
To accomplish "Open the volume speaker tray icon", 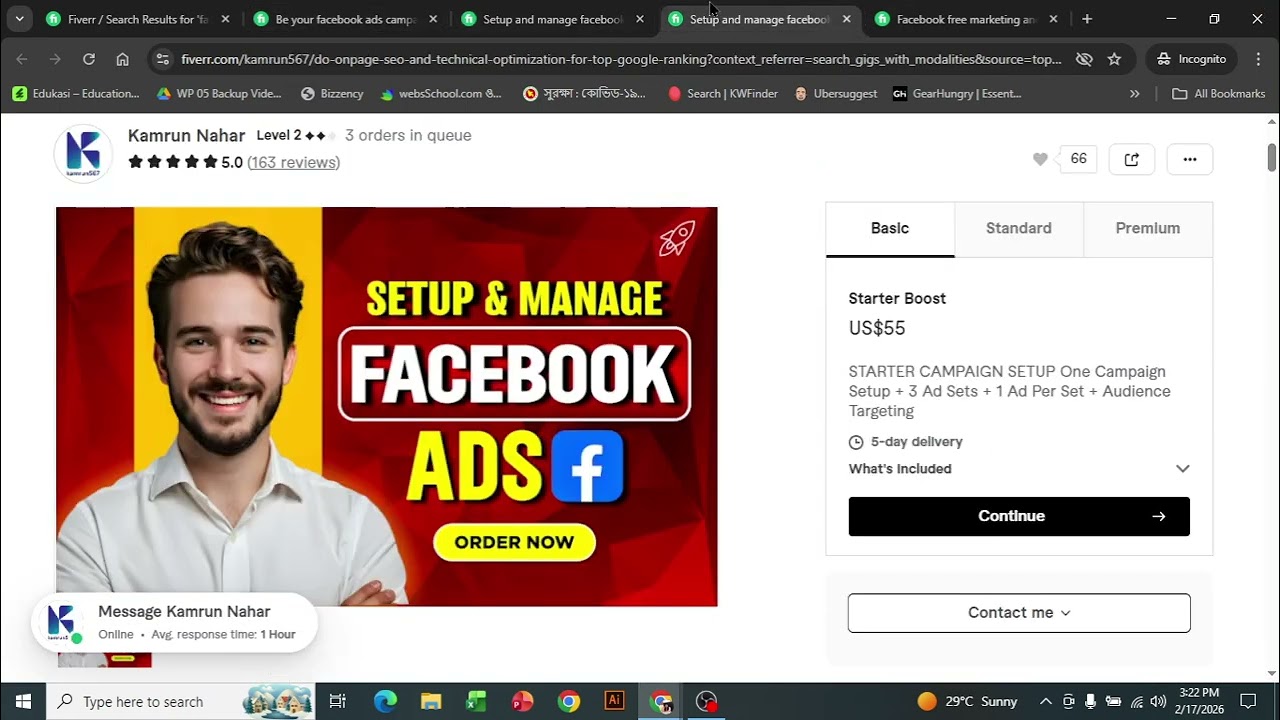I will tap(1158, 701).
